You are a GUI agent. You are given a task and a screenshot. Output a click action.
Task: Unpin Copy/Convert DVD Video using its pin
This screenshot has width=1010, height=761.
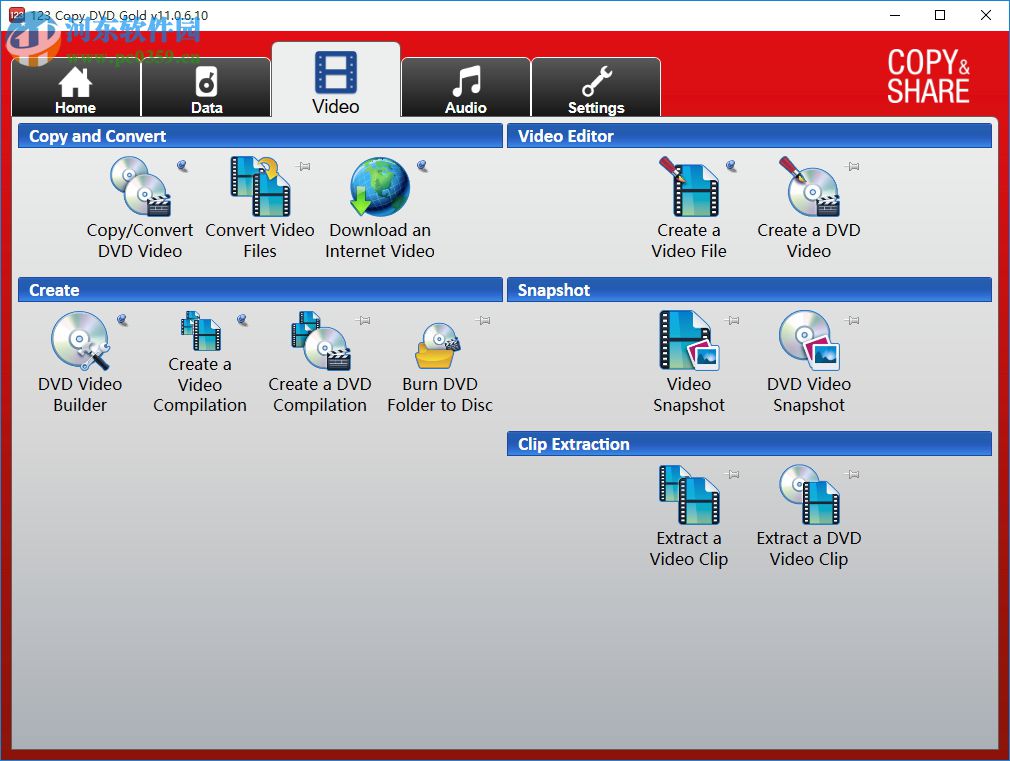[x=182, y=166]
